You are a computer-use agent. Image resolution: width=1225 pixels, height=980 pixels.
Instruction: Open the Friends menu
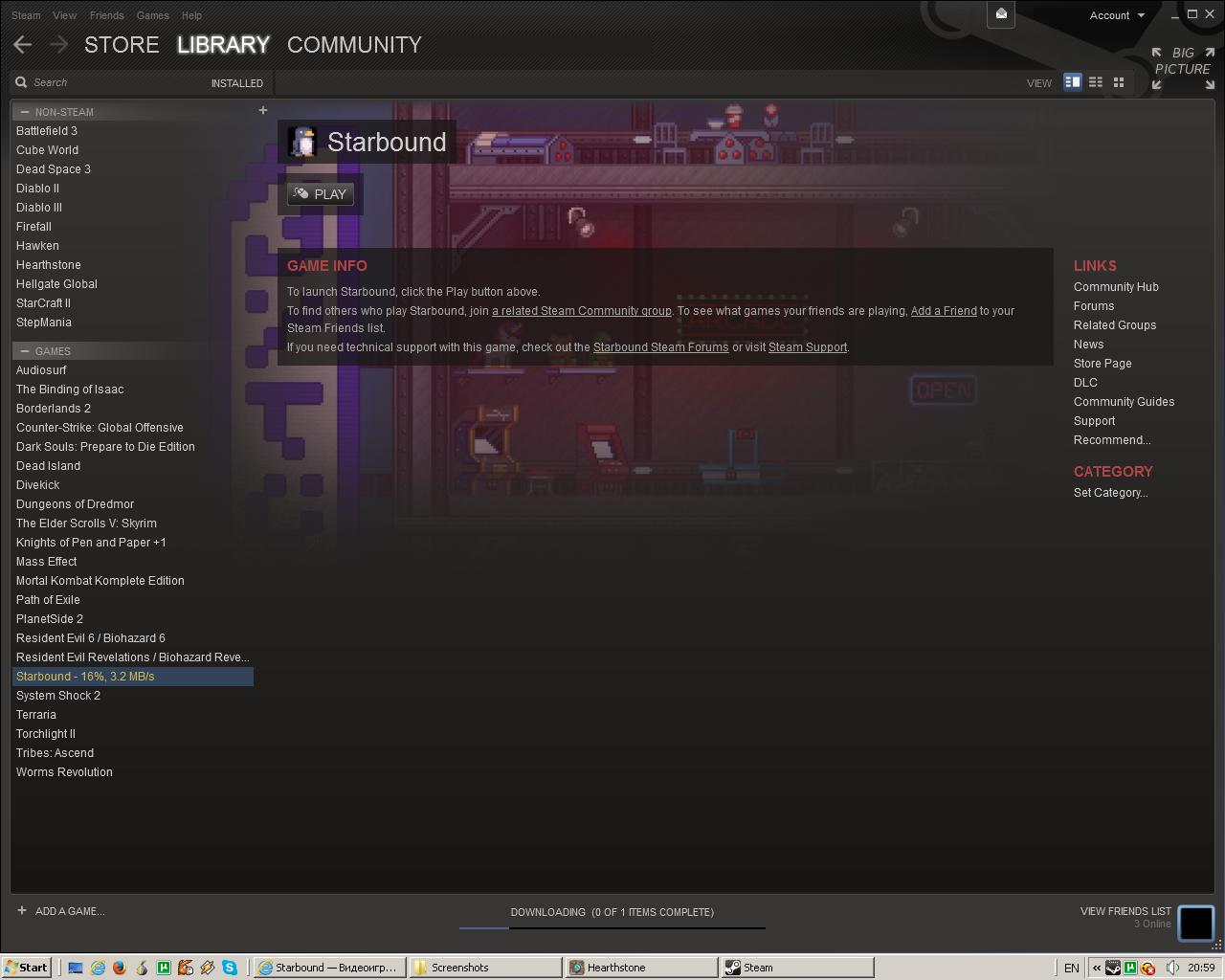click(x=106, y=15)
